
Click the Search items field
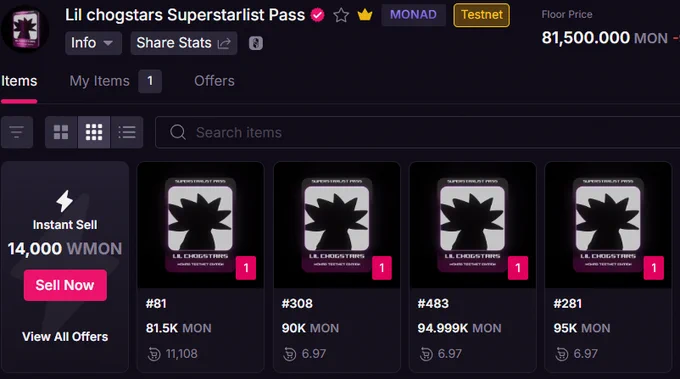(x=417, y=132)
